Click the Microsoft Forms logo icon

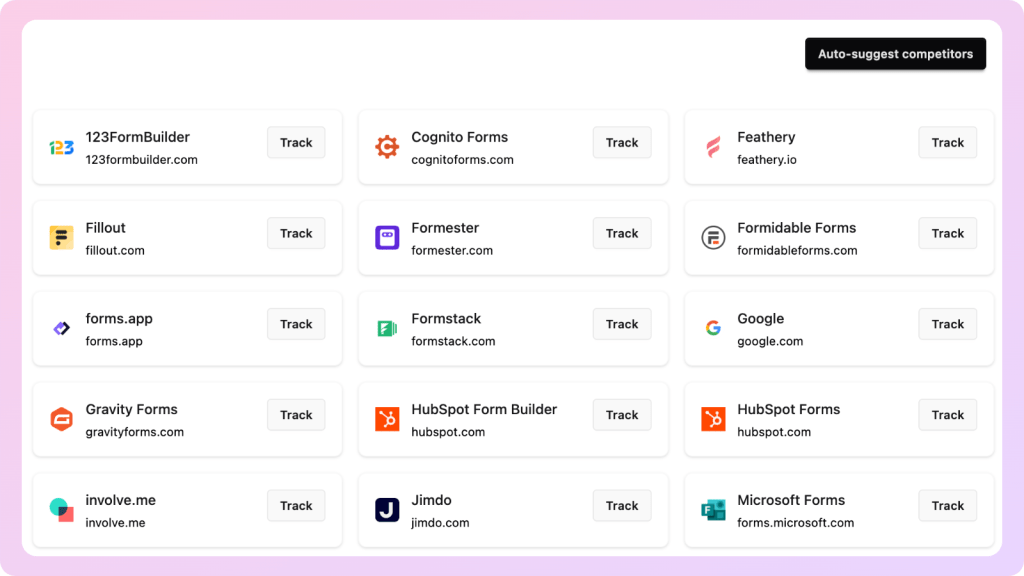point(713,510)
